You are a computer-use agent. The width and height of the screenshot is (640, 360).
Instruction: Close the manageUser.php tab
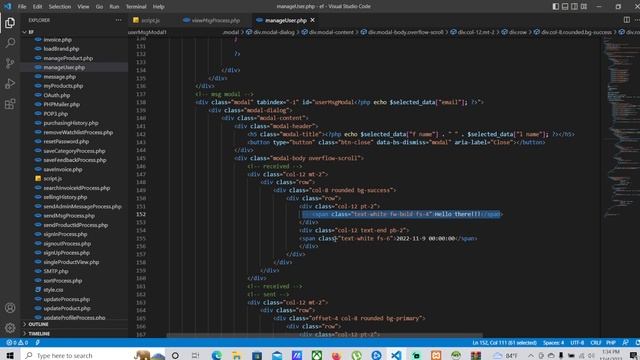pos(313,20)
